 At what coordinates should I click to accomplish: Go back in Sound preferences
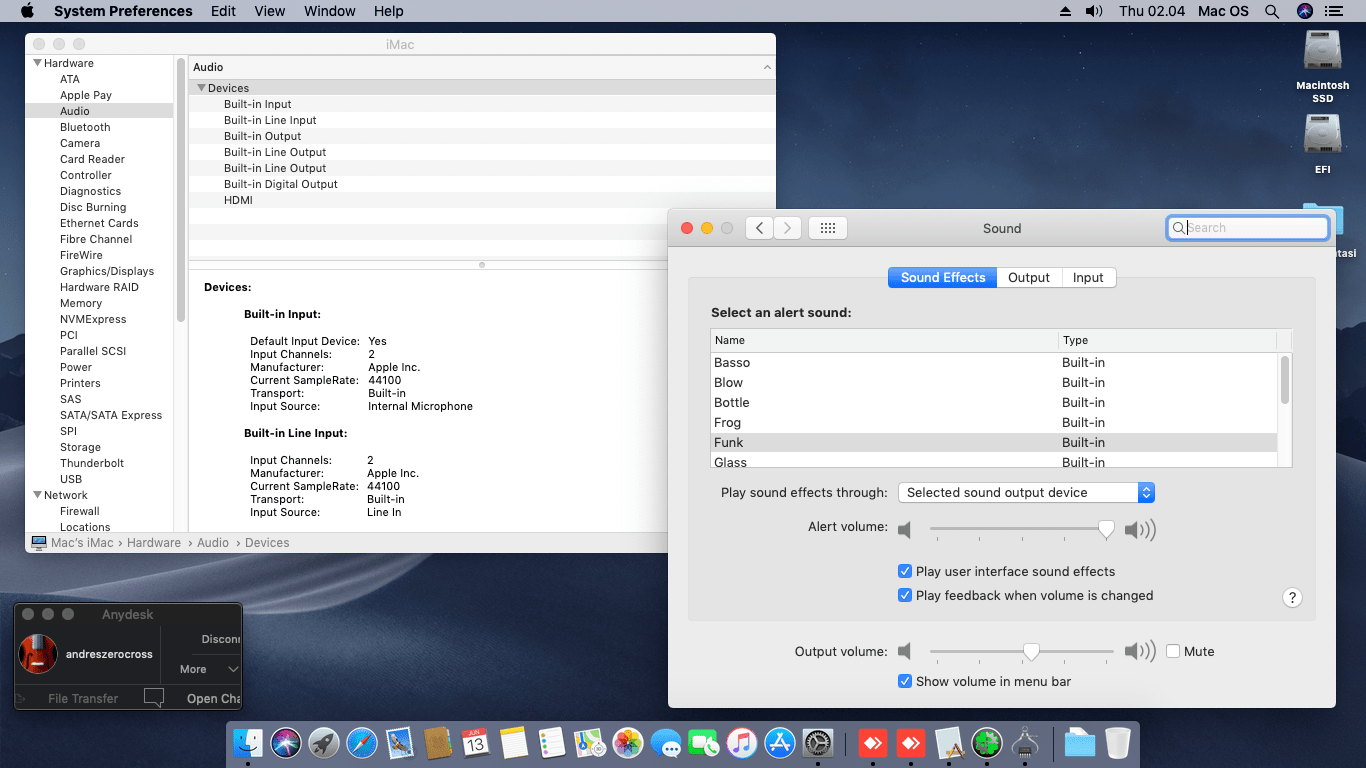coord(760,228)
